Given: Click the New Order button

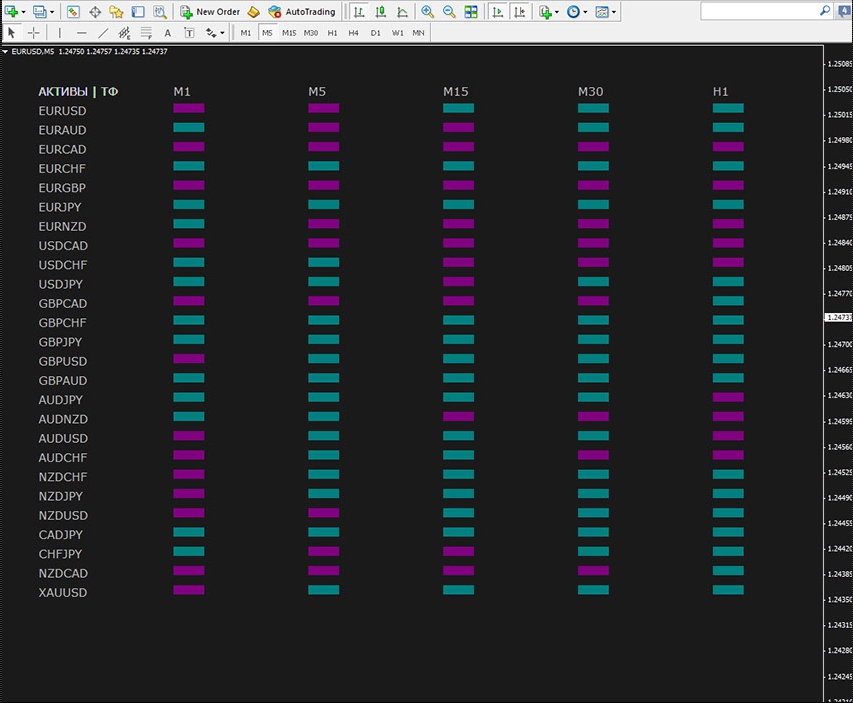Looking at the screenshot, I should 210,12.
